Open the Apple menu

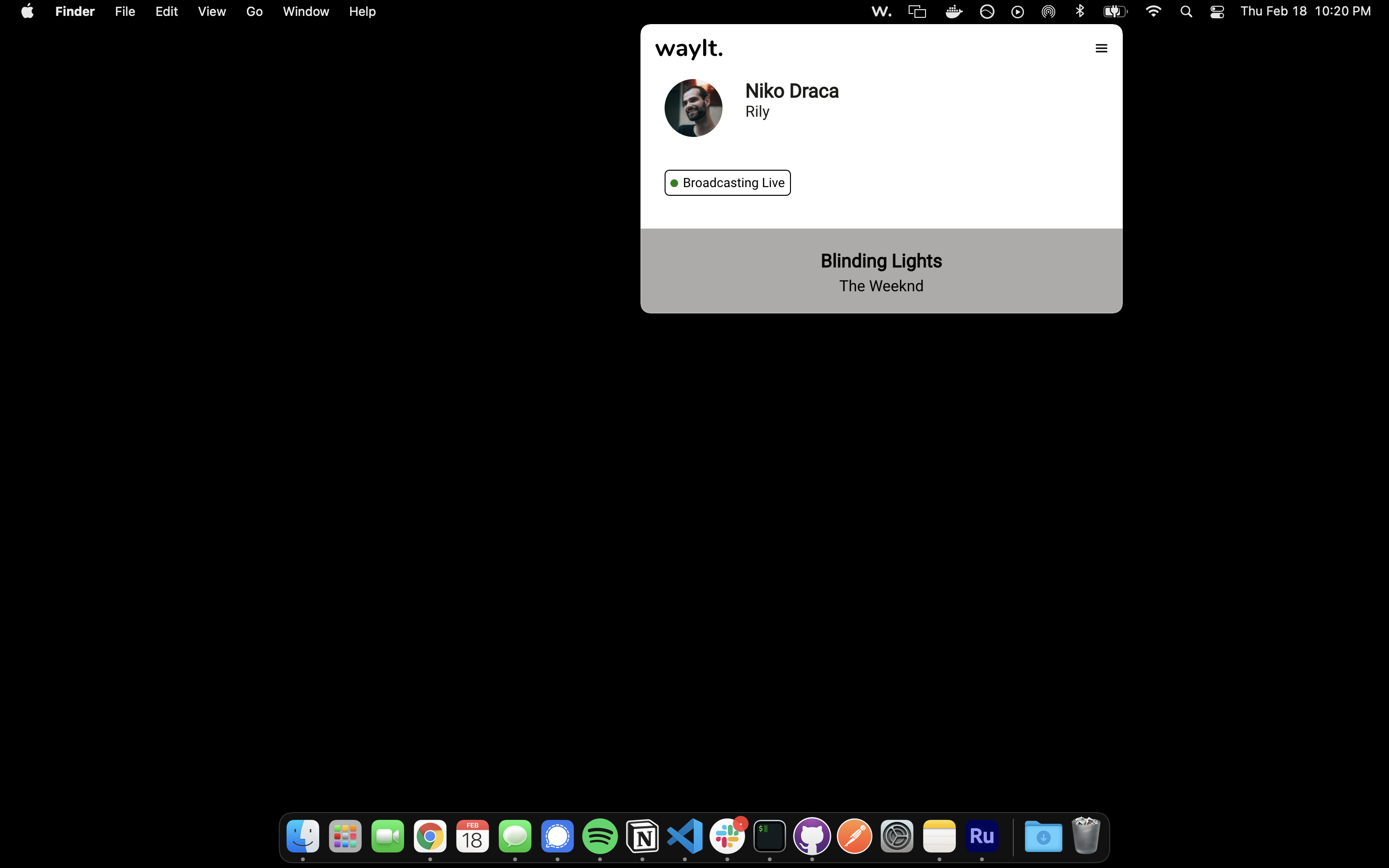tap(27, 12)
